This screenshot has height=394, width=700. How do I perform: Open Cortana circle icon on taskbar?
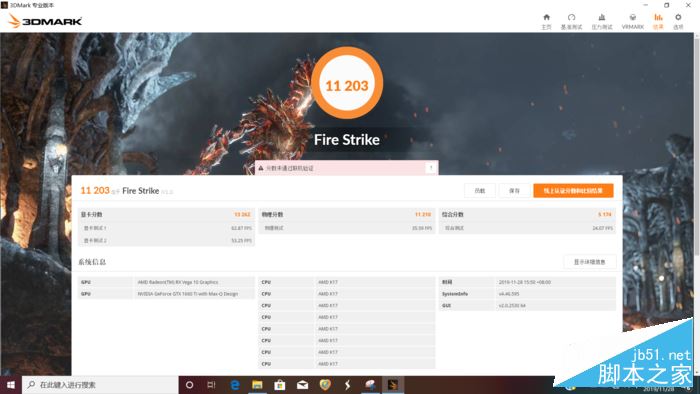coord(189,385)
